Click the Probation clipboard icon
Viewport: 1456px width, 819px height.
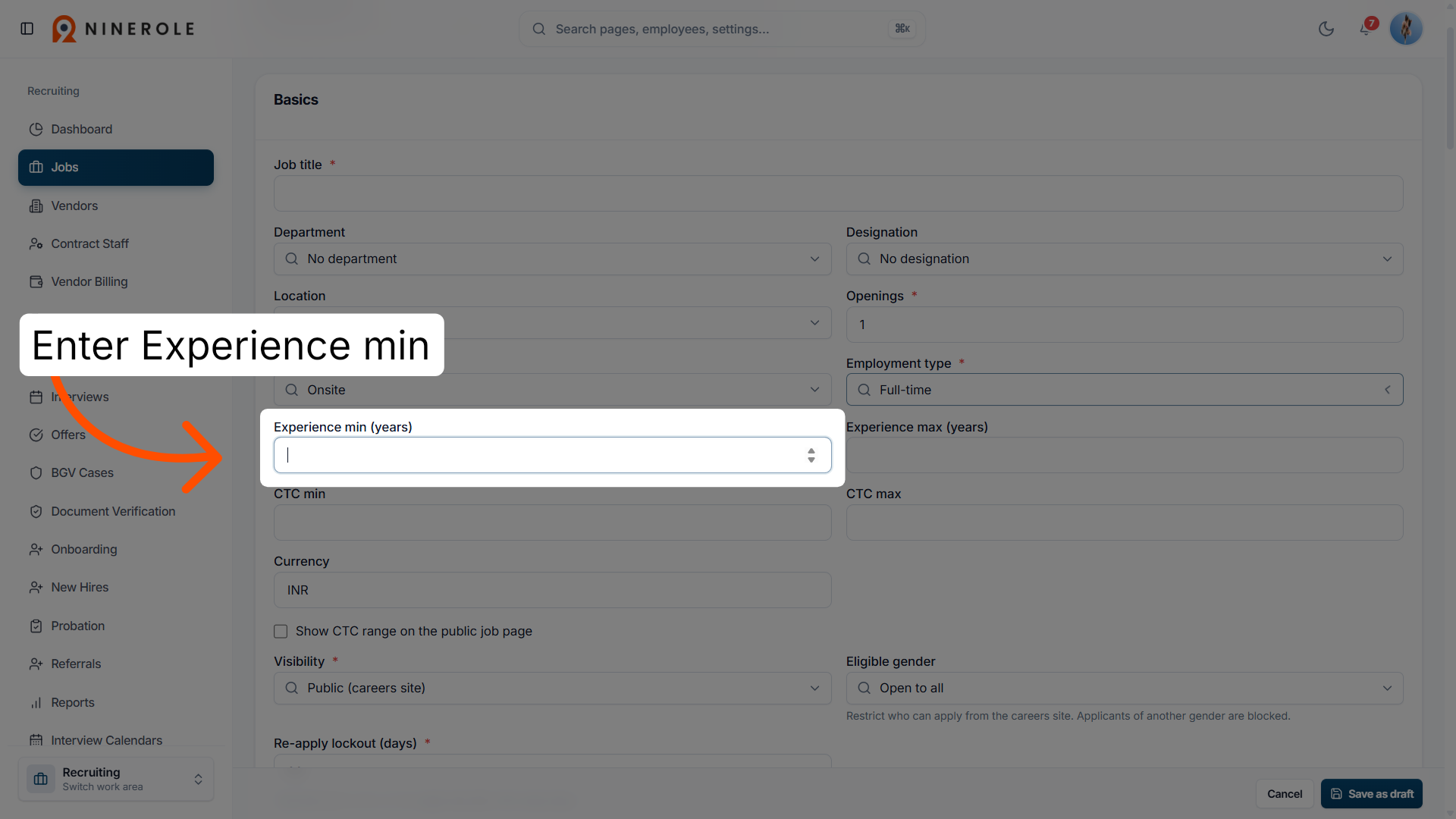[36, 626]
